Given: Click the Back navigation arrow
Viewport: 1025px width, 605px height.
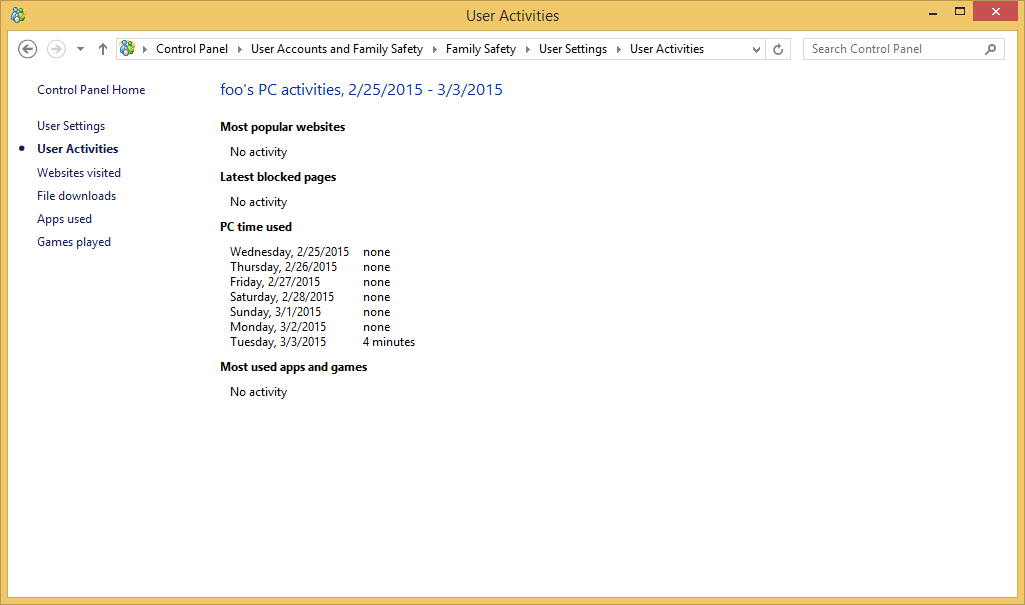Looking at the screenshot, I should tap(28, 49).
